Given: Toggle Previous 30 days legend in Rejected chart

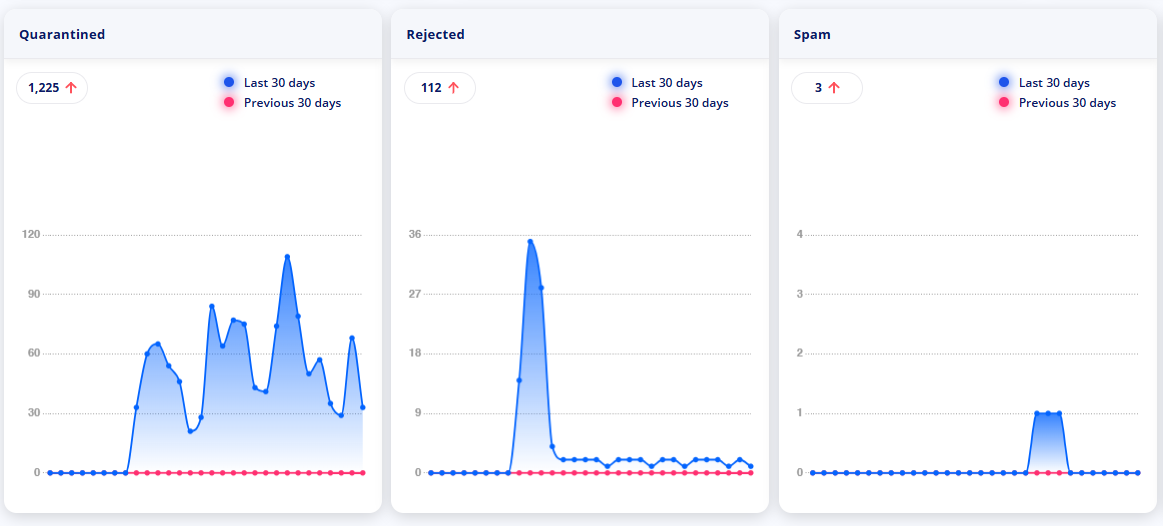Looking at the screenshot, I should [x=670, y=102].
